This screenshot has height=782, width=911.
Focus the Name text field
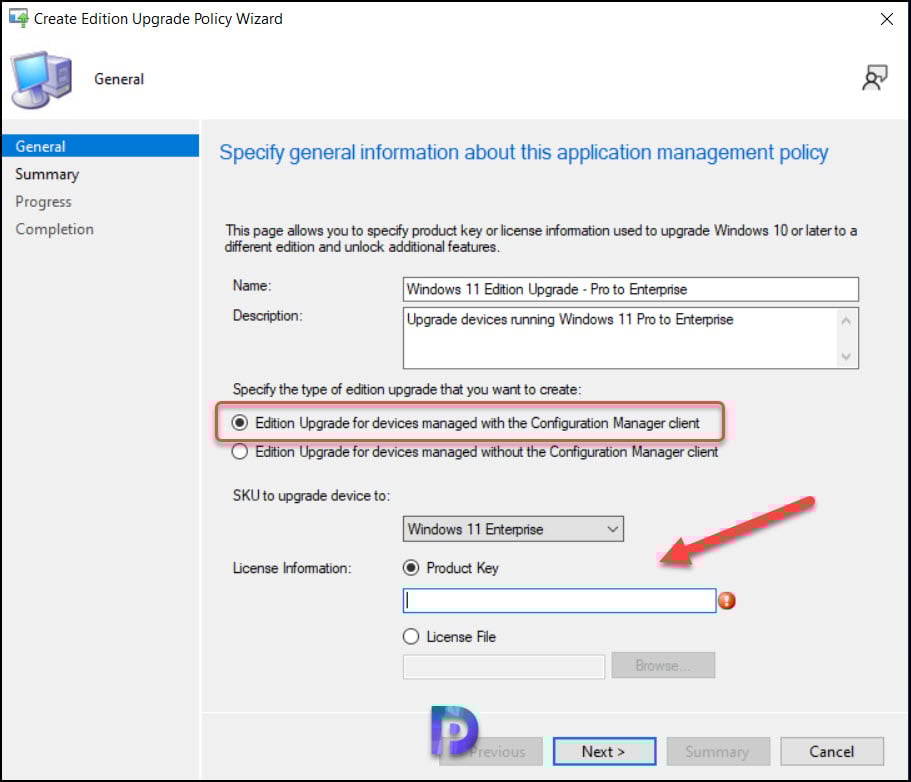pyautogui.click(x=630, y=289)
